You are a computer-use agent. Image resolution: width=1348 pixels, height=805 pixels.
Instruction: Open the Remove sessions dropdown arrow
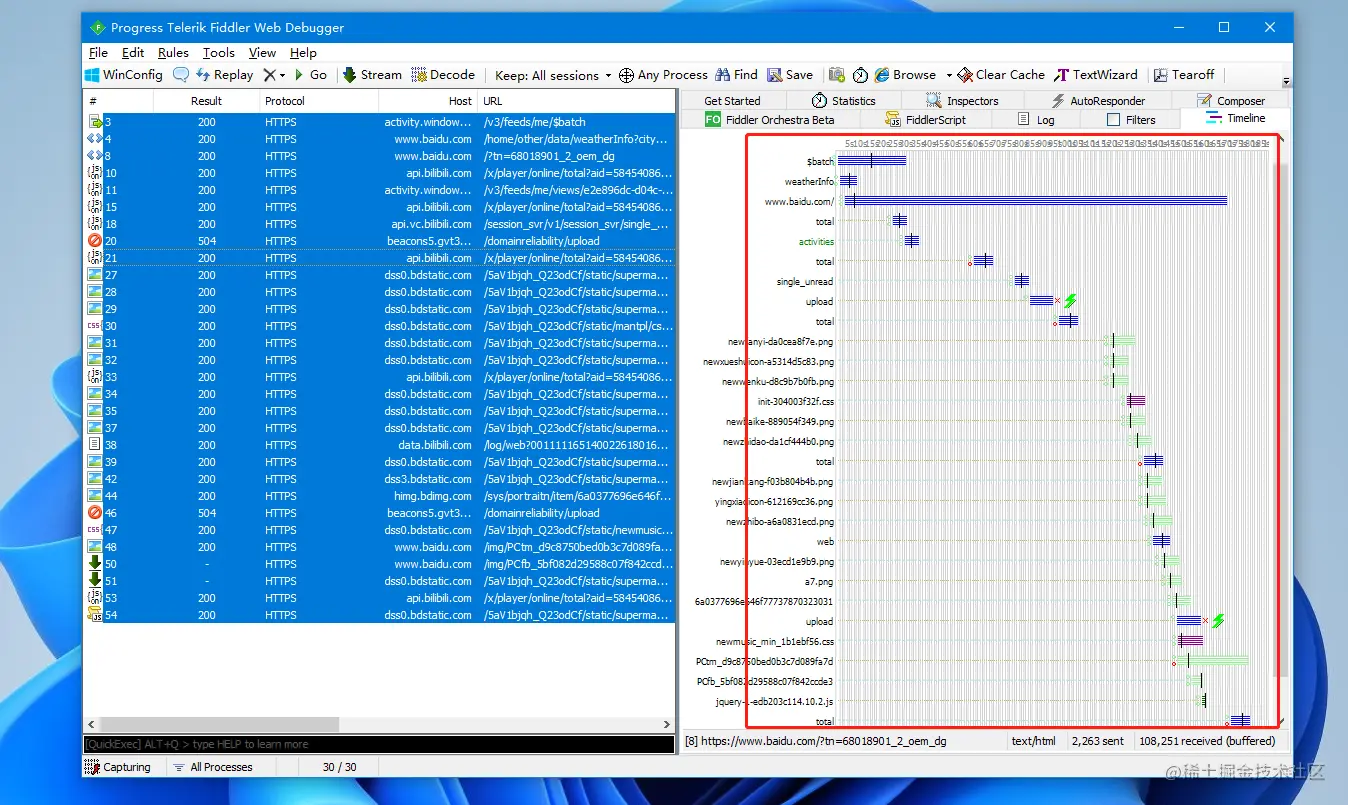click(283, 75)
